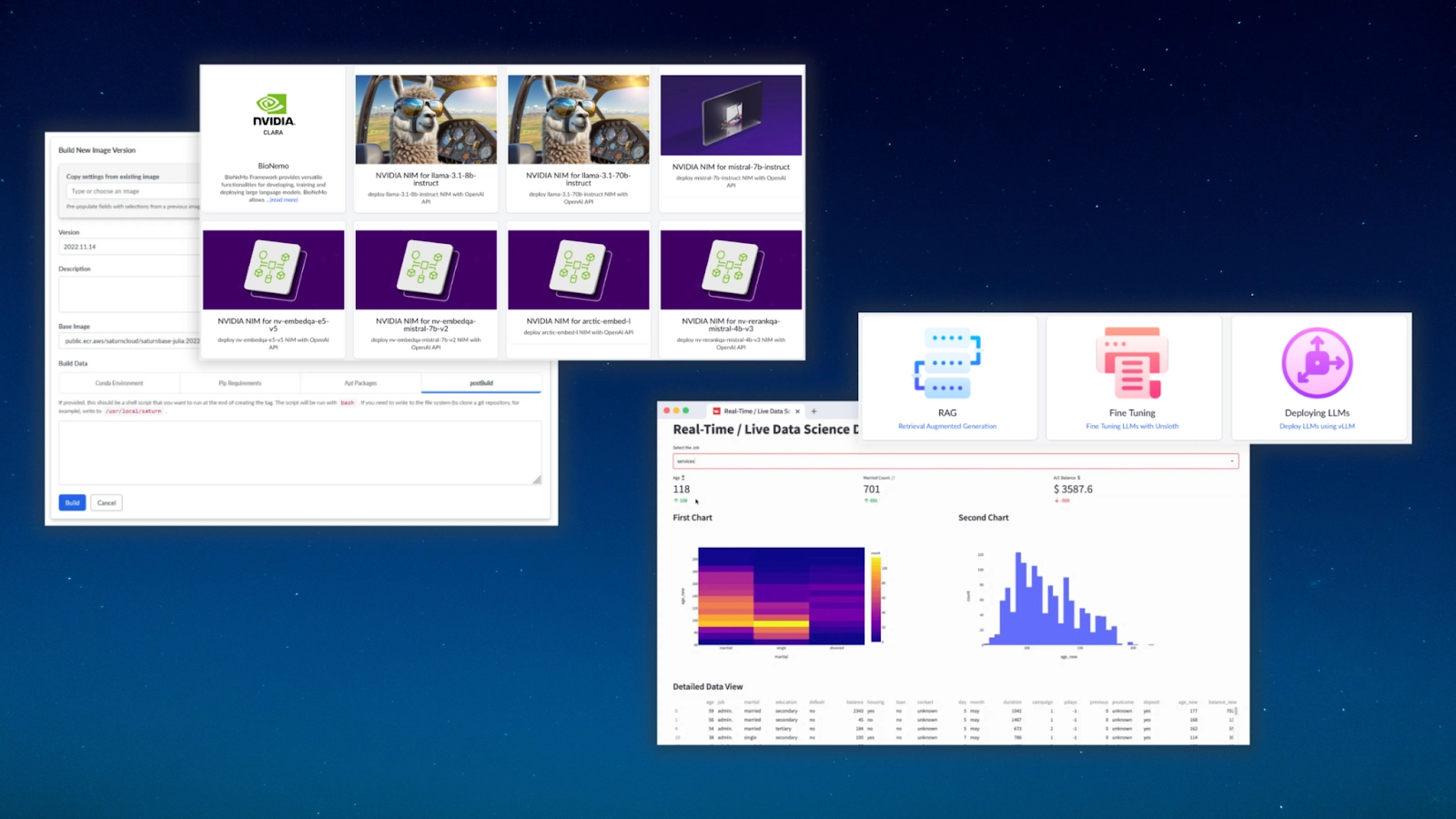1456x819 pixels.
Task: Click the 'balance' column header in data table
Action: click(x=854, y=703)
